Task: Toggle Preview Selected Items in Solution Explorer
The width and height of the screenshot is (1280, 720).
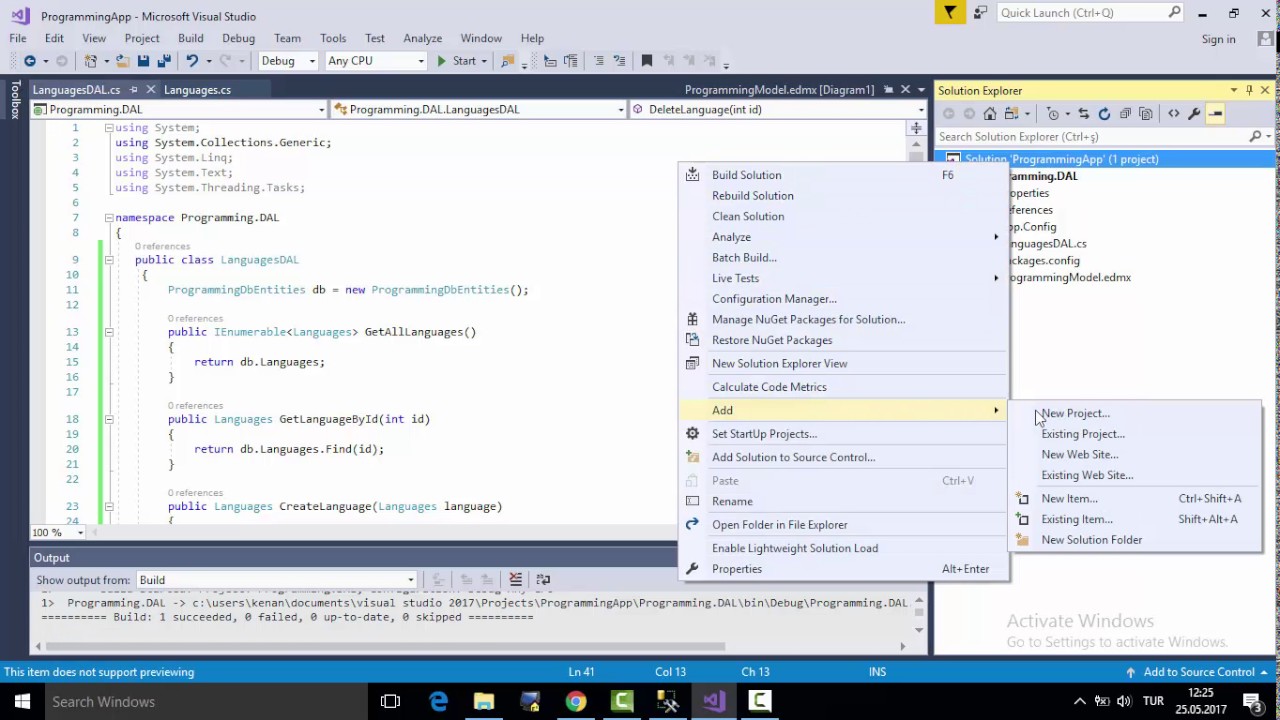Action: 1215,114
